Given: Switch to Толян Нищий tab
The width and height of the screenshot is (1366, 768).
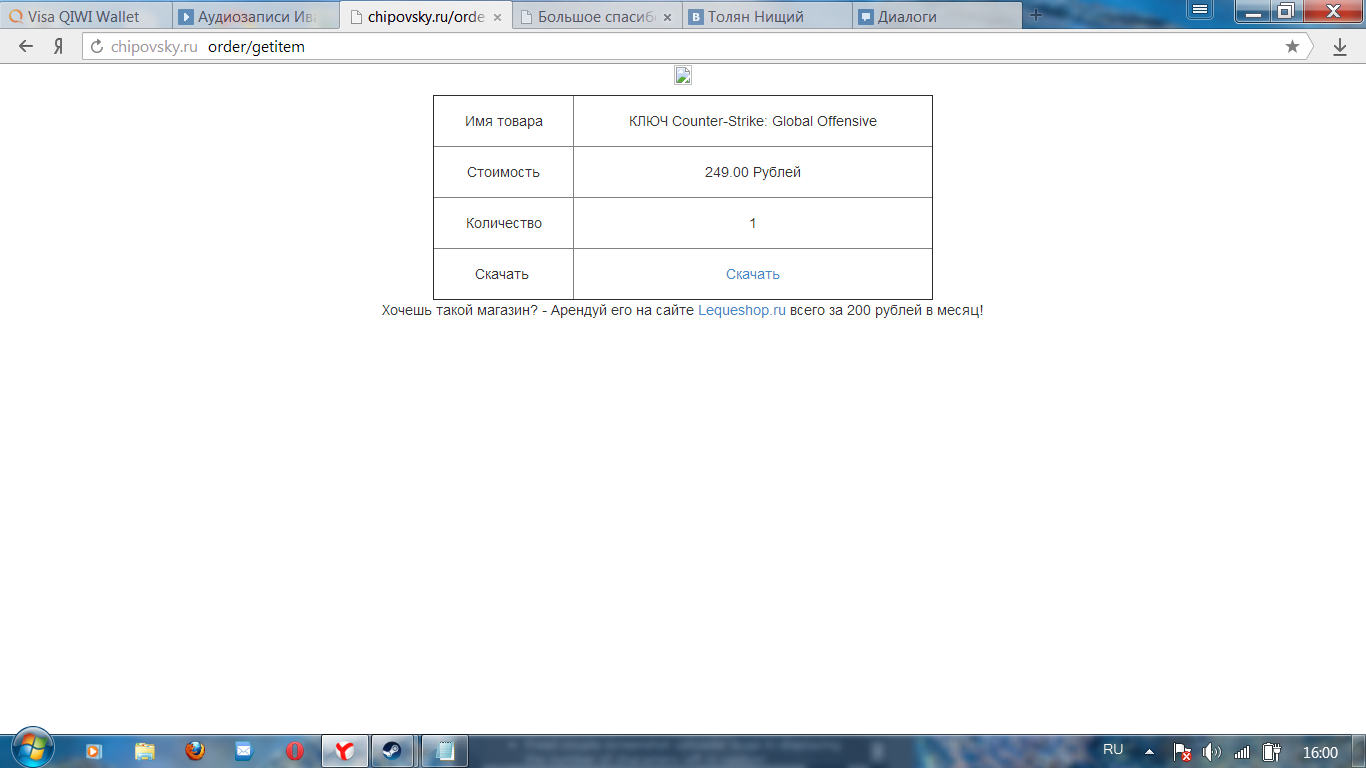Looking at the screenshot, I should 766,16.
